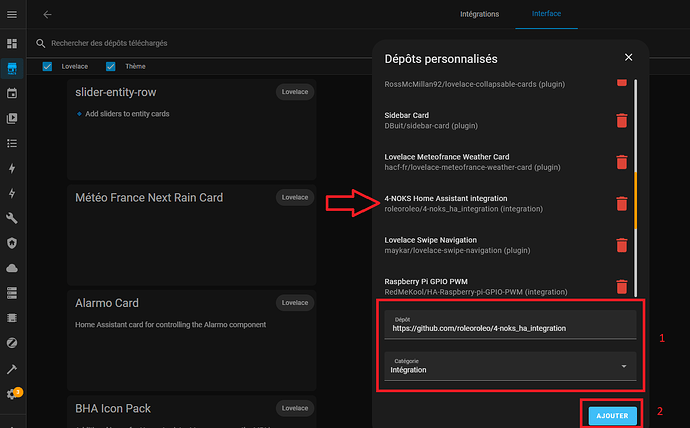Open the hamburger menu in sidebar

(12, 15)
